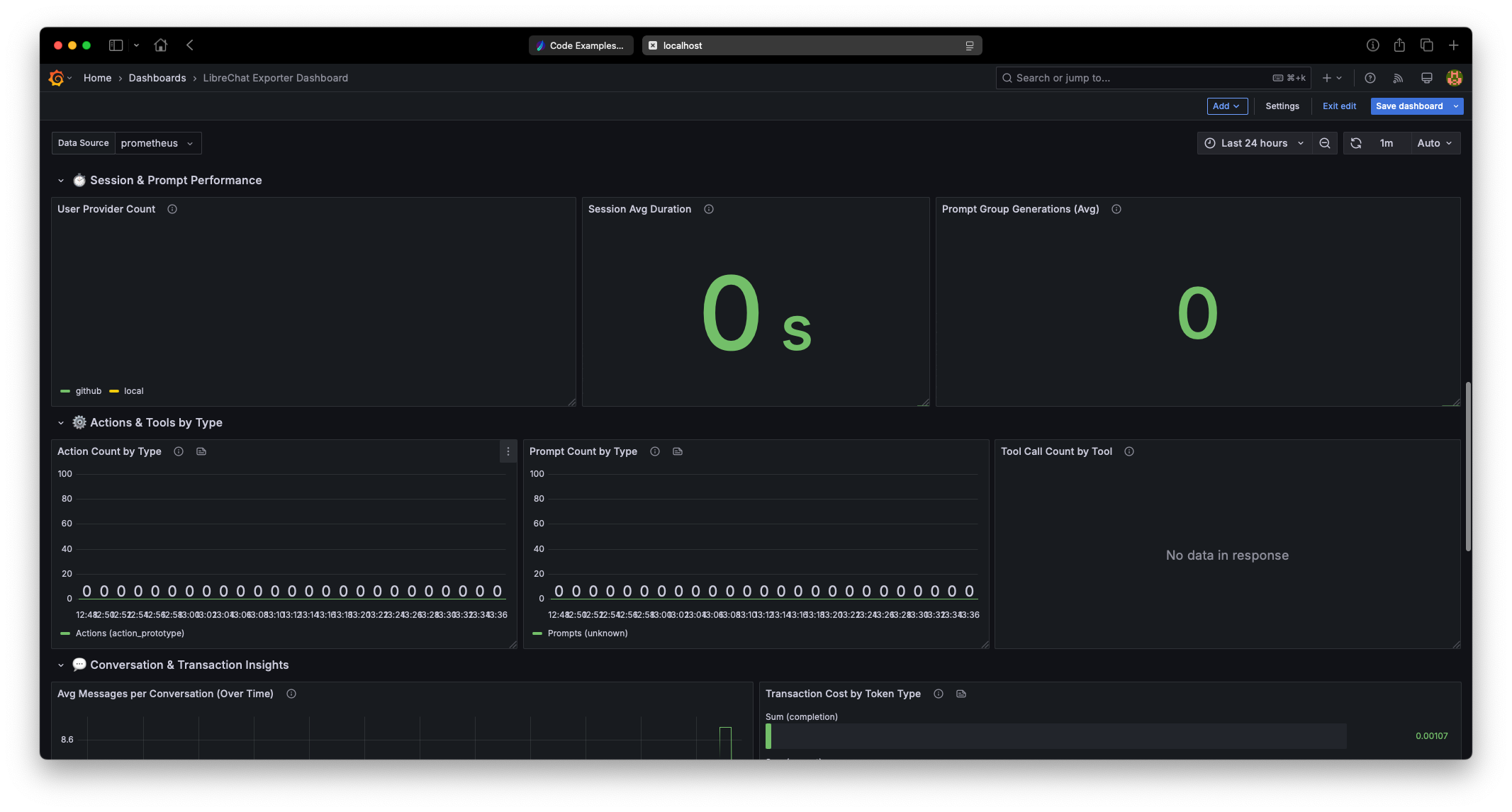Screen dimensions: 1512x812
Task: Click Save dashboard
Action: (x=1409, y=106)
